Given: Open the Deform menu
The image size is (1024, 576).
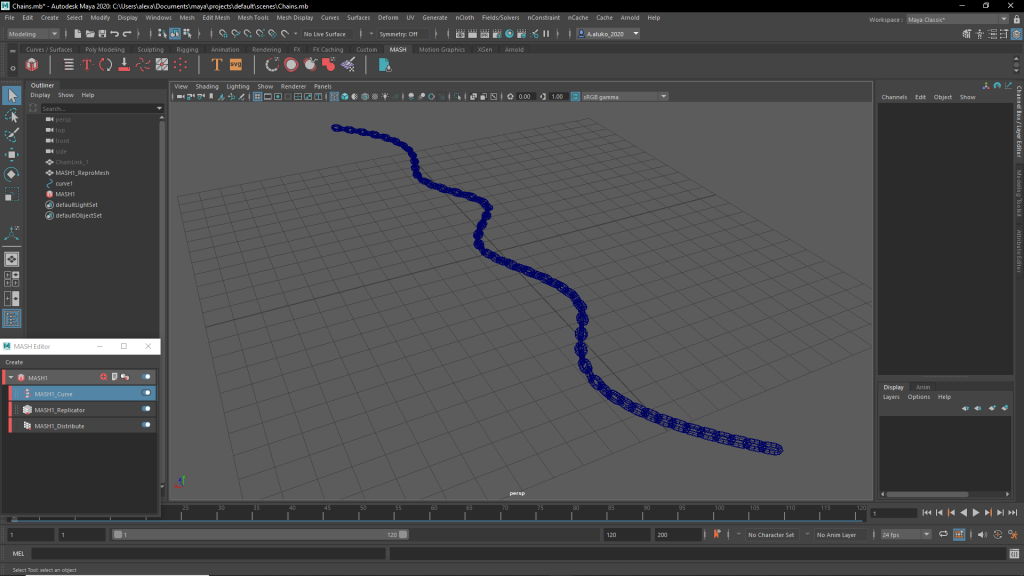Looking at the screenshot, I should pos(387,18).
